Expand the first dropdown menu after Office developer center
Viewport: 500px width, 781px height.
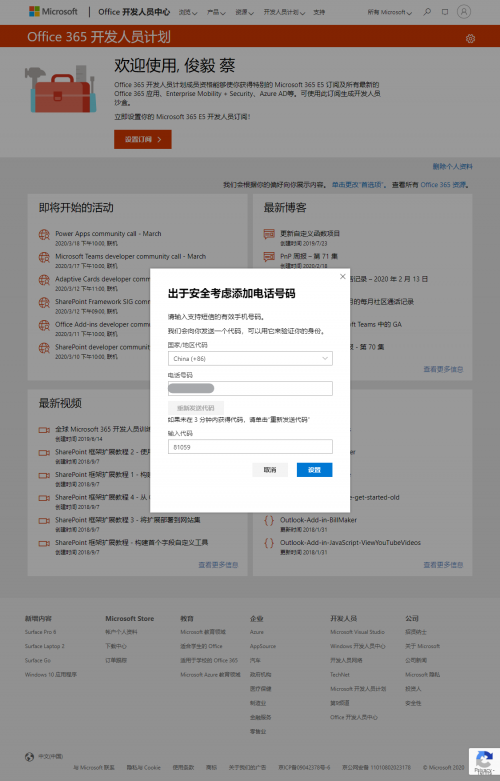(188, 12)
